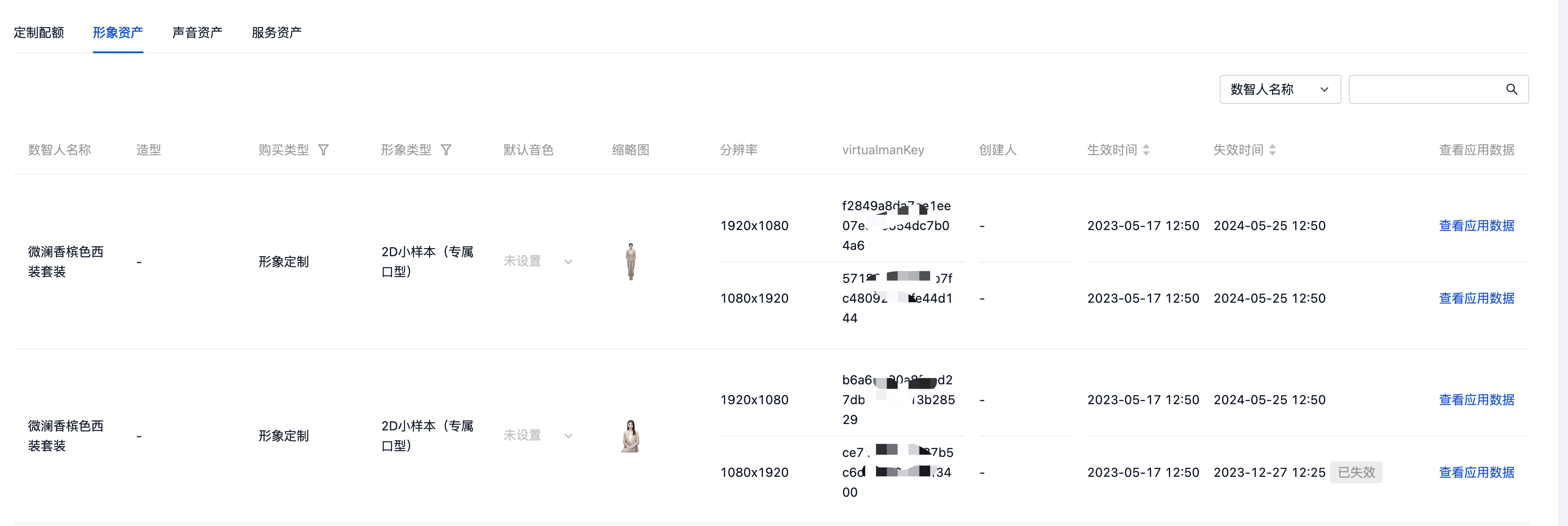The height and width of the screenshot is (526, 1568).
Task: Open 查看应用数据 for second avatar's 1920x1080 row
Action: coord(1476,400)
